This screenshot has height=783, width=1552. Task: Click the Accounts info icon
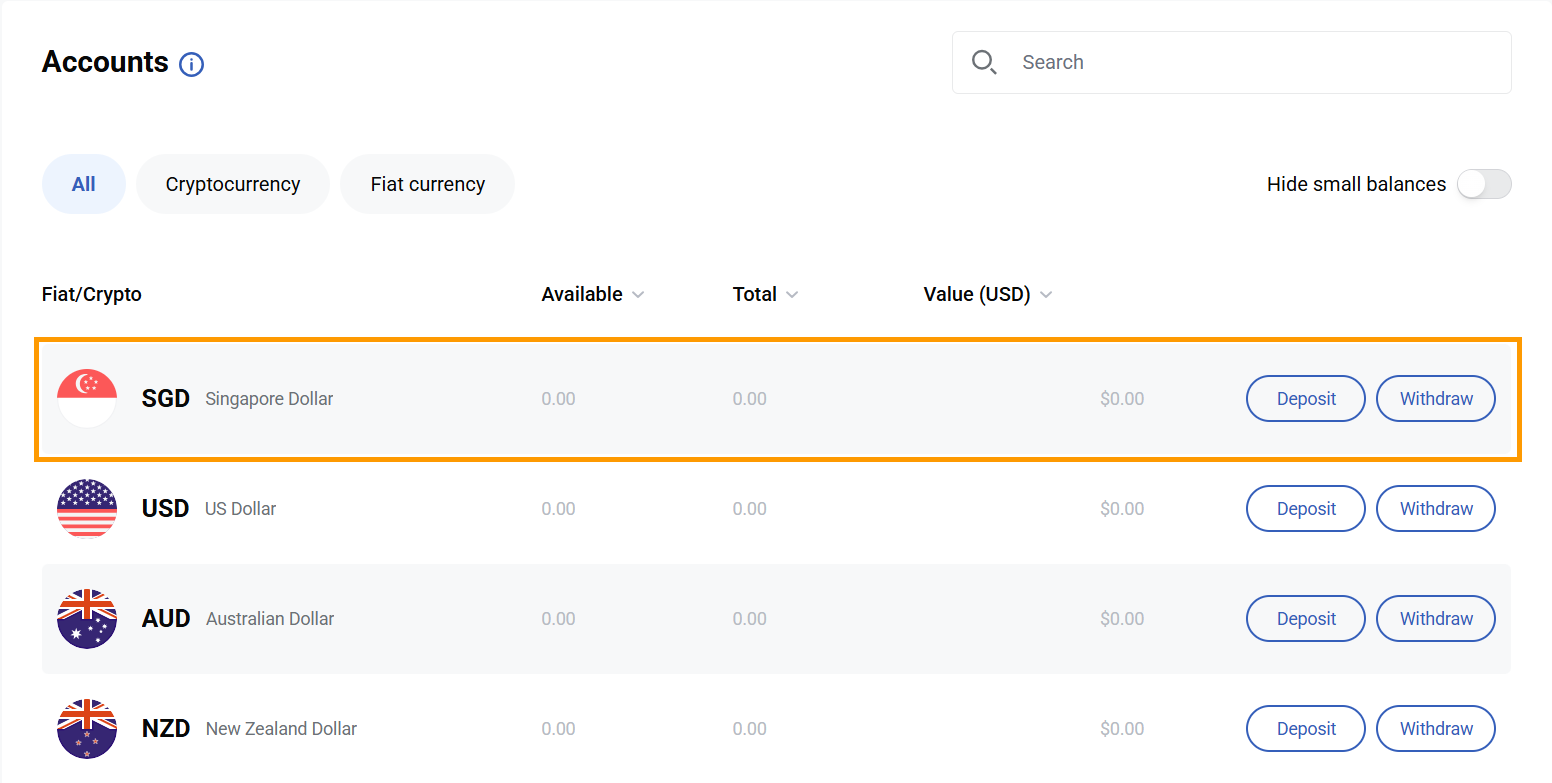pyautogui.click(x=191, y=65)
